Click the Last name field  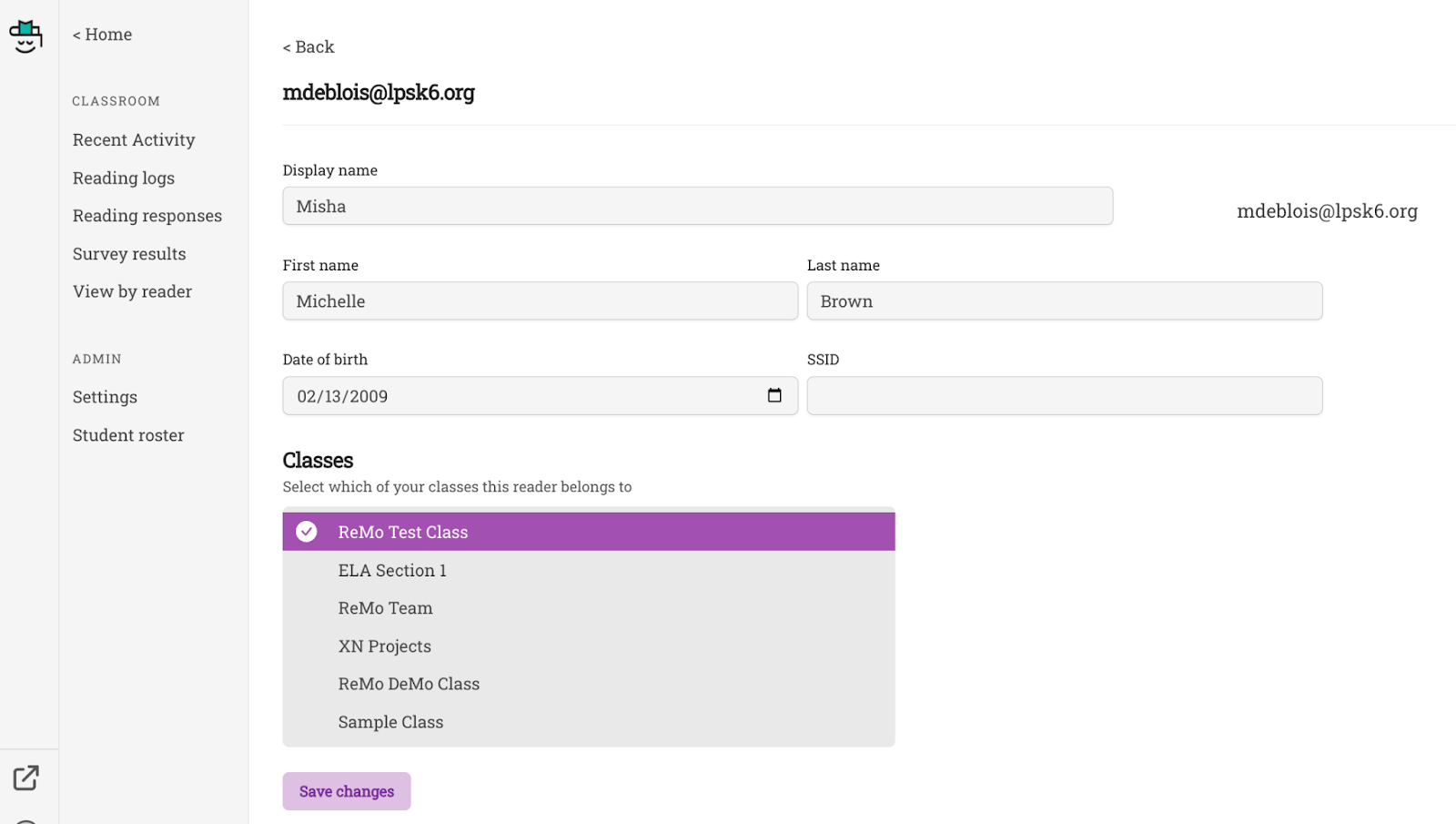pyautogui.click(x=1065, y=300)
